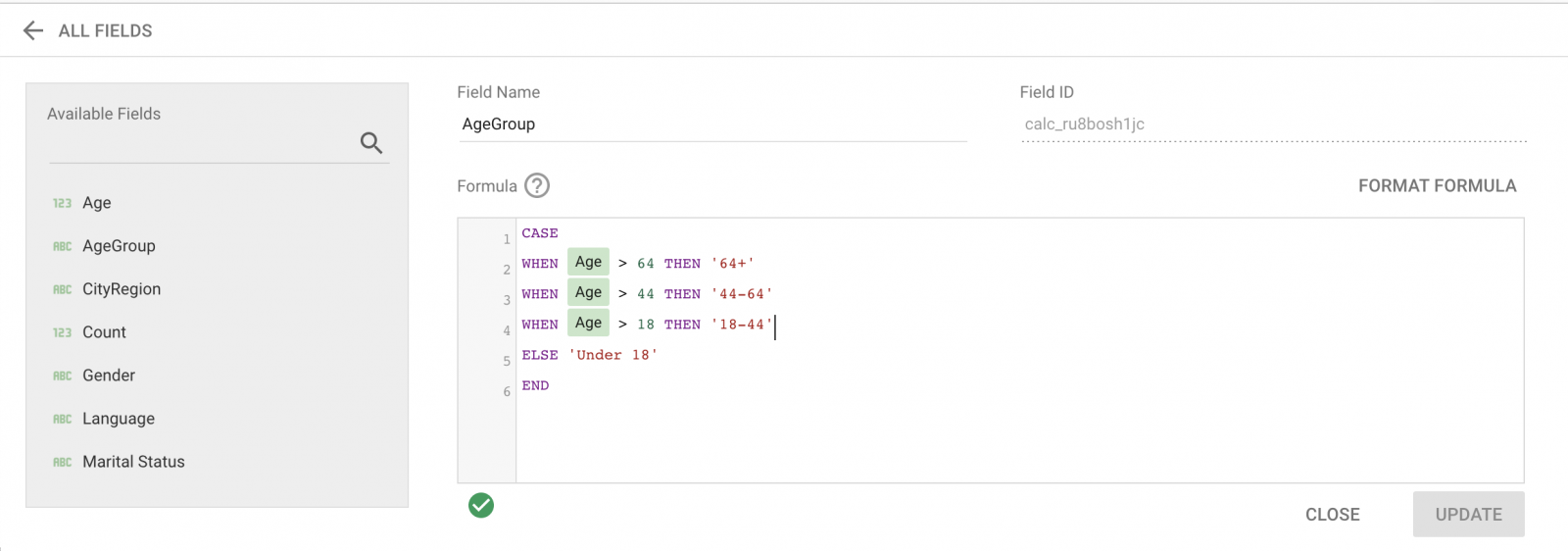The image size is (1568, 551).
Task: Click the text type icon beside CityRegion
Action: coord(62,289)
